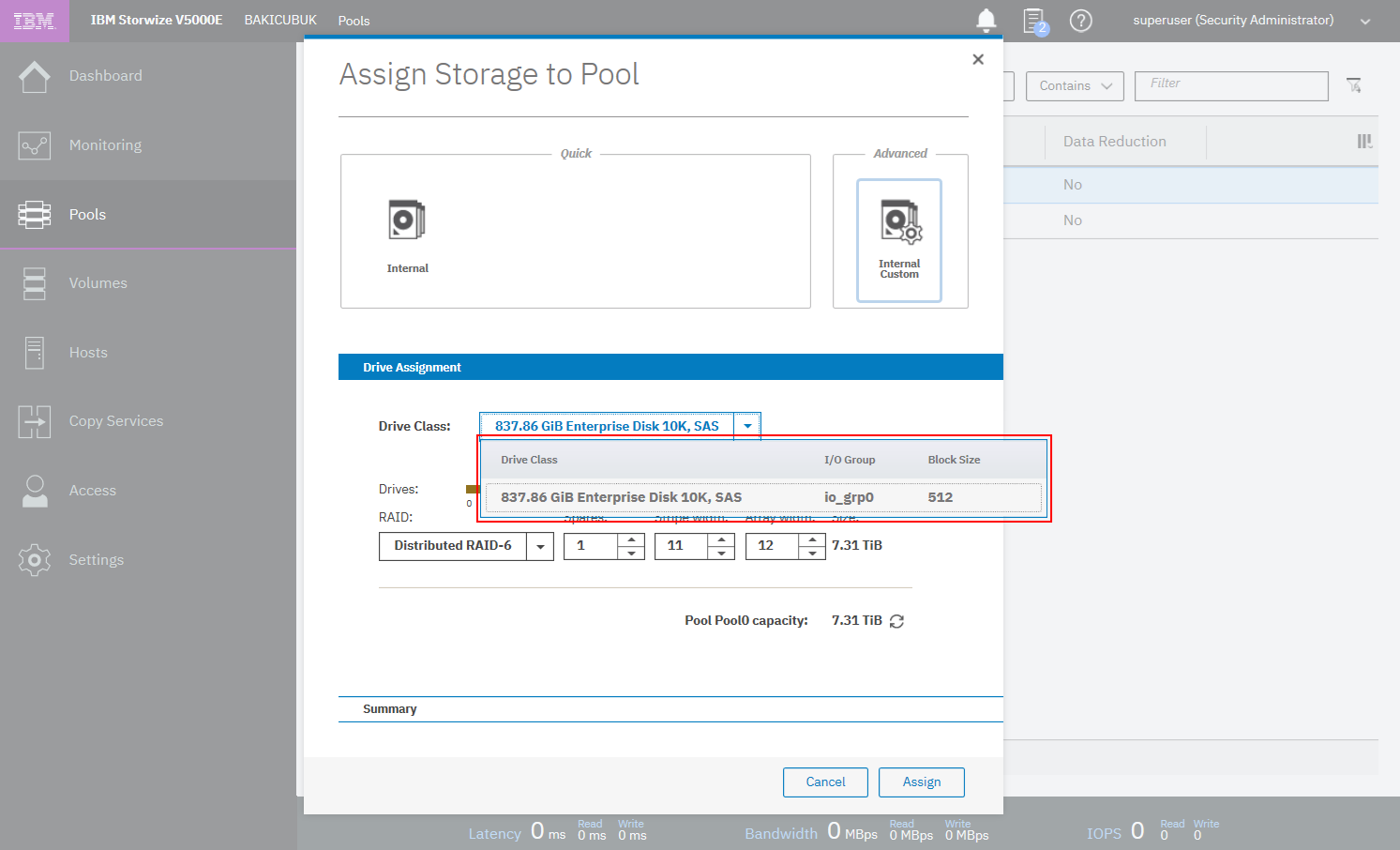Image resolution: width=1400 pixels, height=850 pixels.
Task: Click the Volumes icon in sidebar
Action: coord(35,283)
